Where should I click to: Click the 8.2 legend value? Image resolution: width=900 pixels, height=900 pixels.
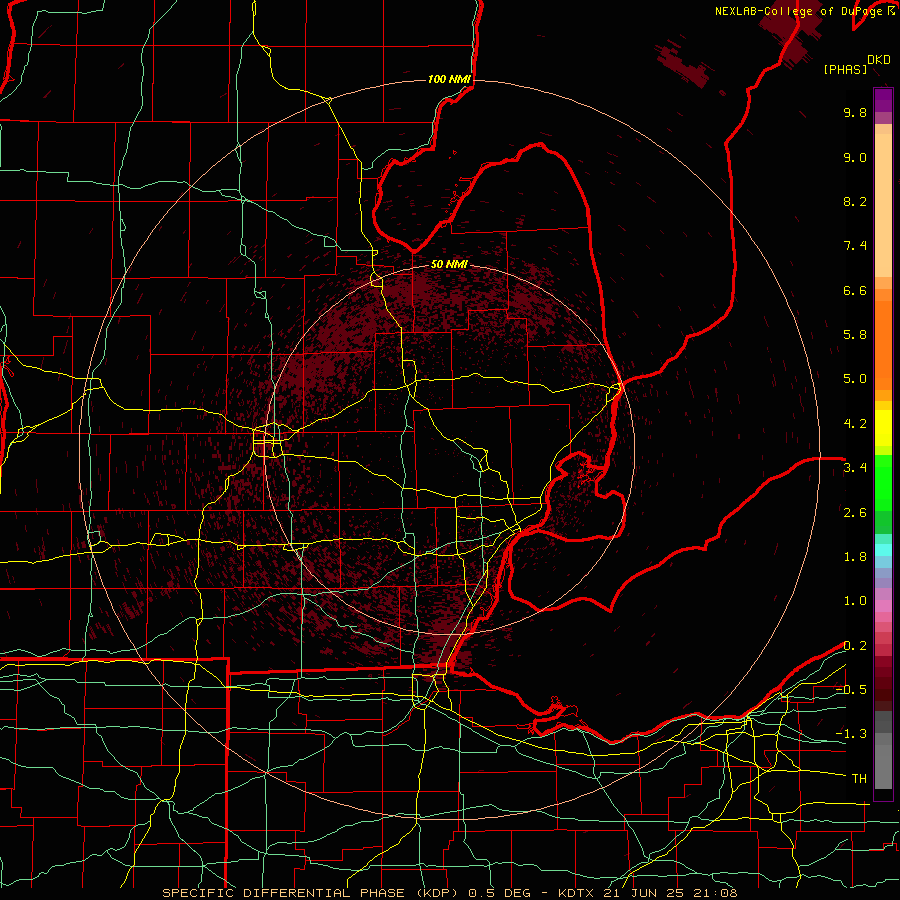855,201
